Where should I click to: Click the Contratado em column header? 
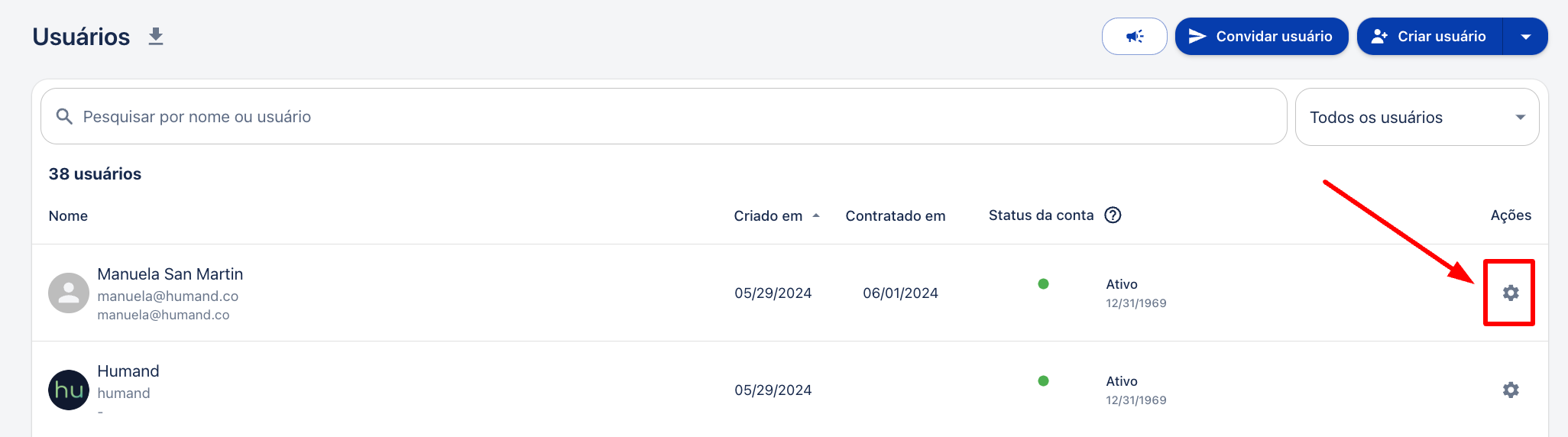pos(895,216)
